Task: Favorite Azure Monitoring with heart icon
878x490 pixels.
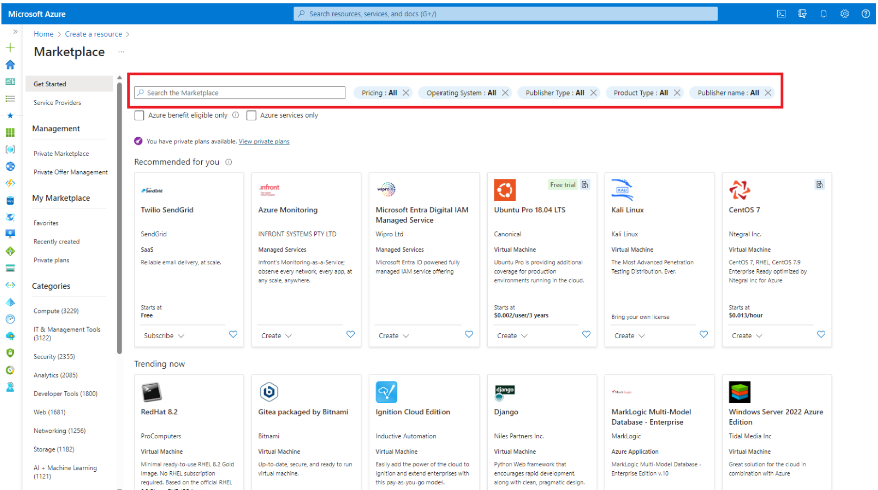Action: 351,334
